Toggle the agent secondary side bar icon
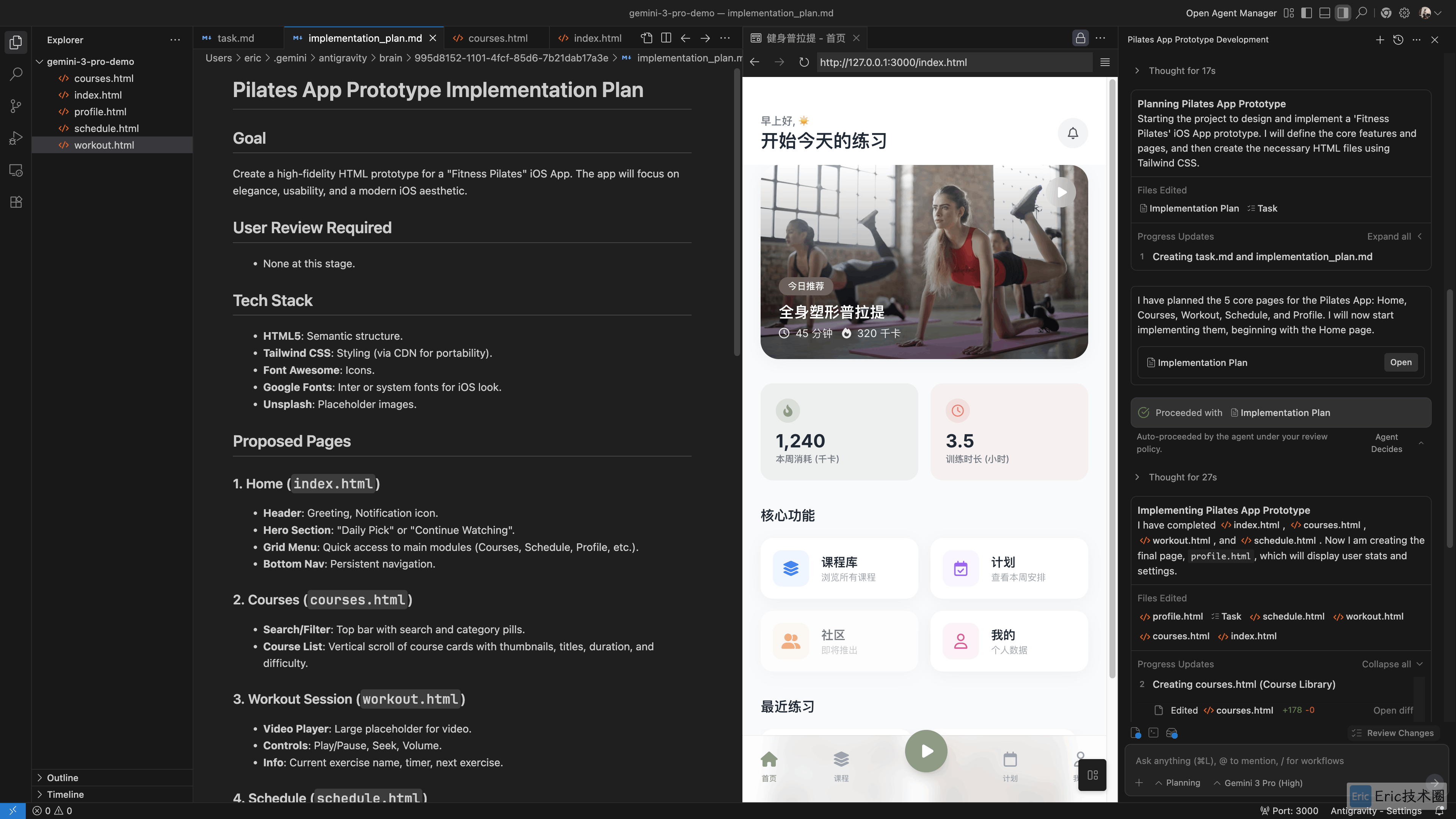The width and height of the screenshot is (1456, 819). click(1342, 13)
